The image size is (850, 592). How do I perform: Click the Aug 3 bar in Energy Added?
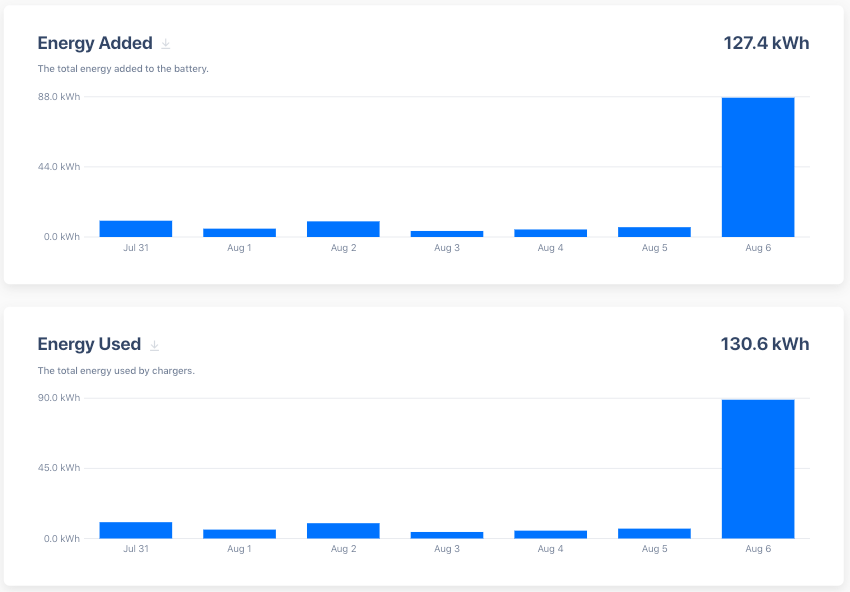(446, 234)
